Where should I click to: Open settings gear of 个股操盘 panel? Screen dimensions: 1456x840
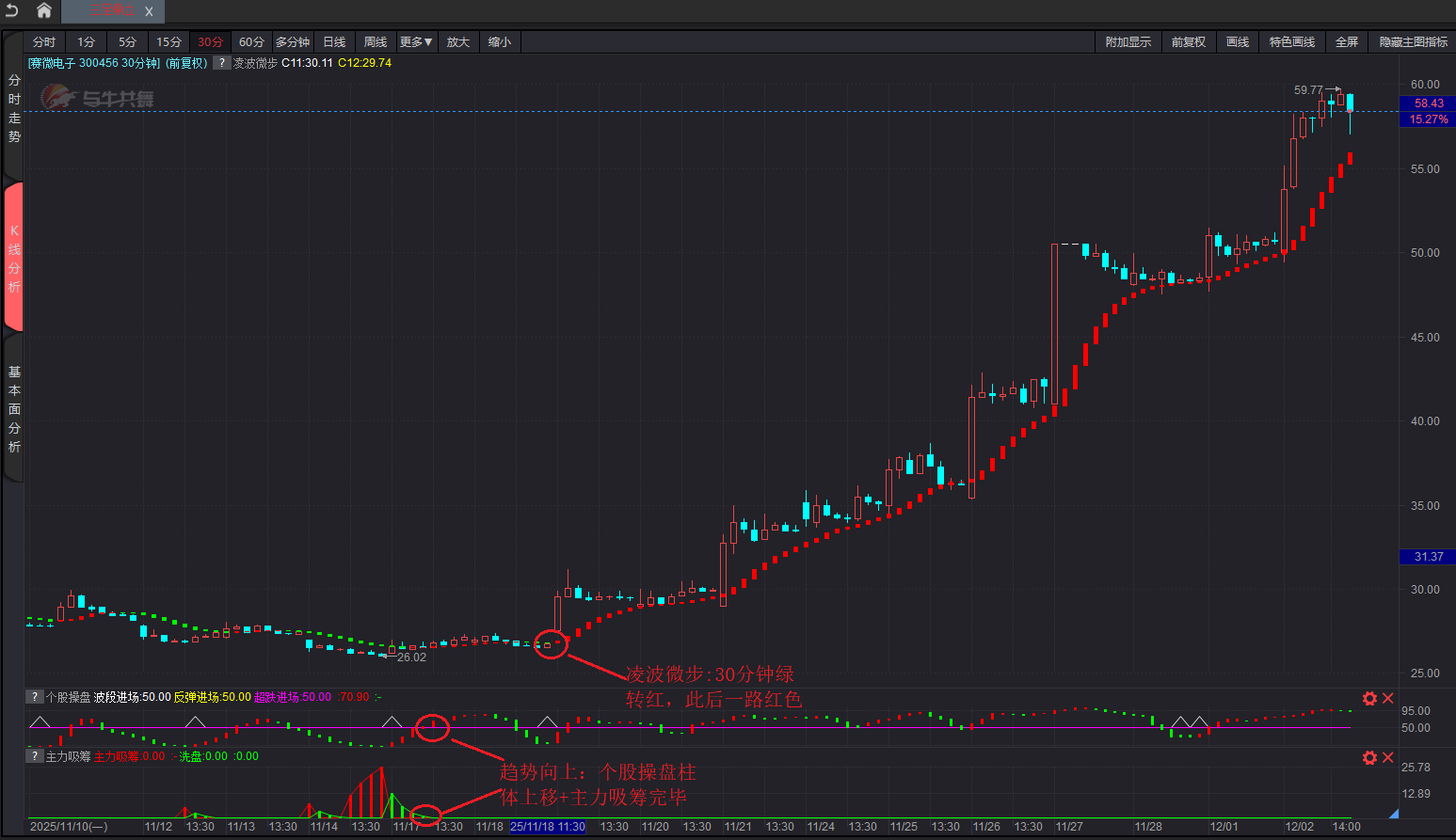tap(1369, 698)
